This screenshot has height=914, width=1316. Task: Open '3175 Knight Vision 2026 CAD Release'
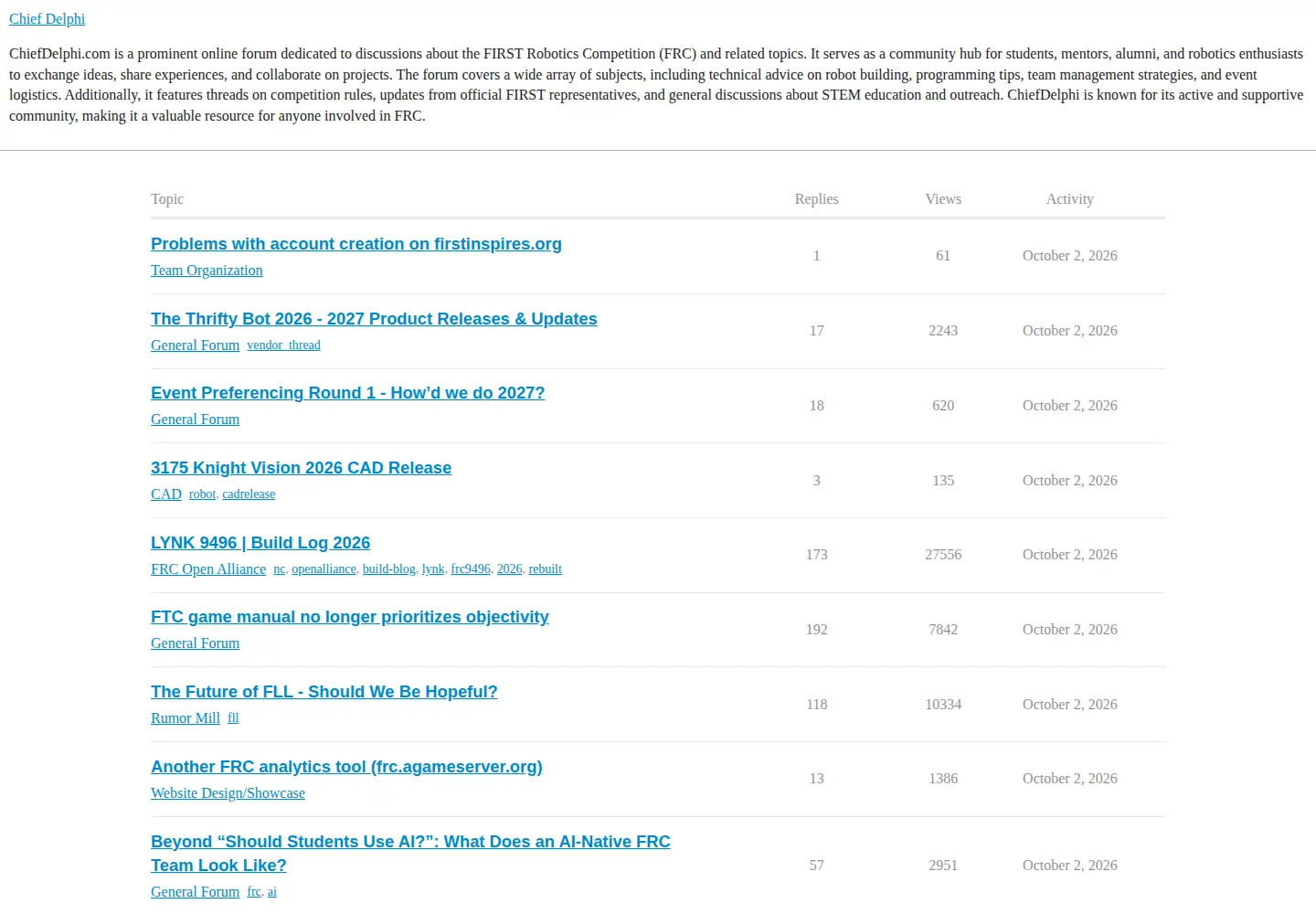tap(301, 468)
